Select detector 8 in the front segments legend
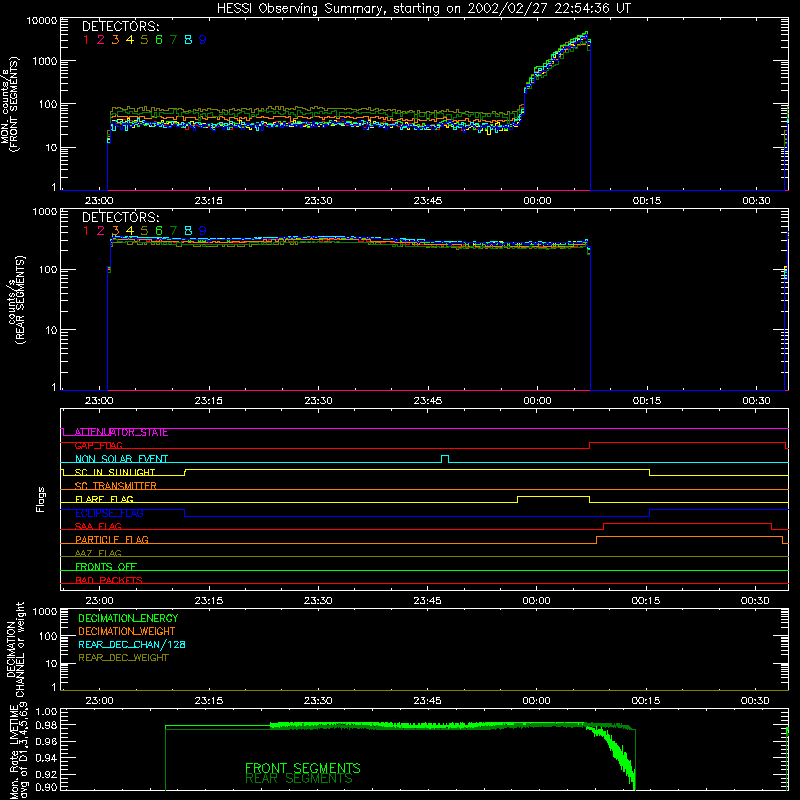This screenshot has height=800, width=800. pyautogui.click(x=188, y=40)
